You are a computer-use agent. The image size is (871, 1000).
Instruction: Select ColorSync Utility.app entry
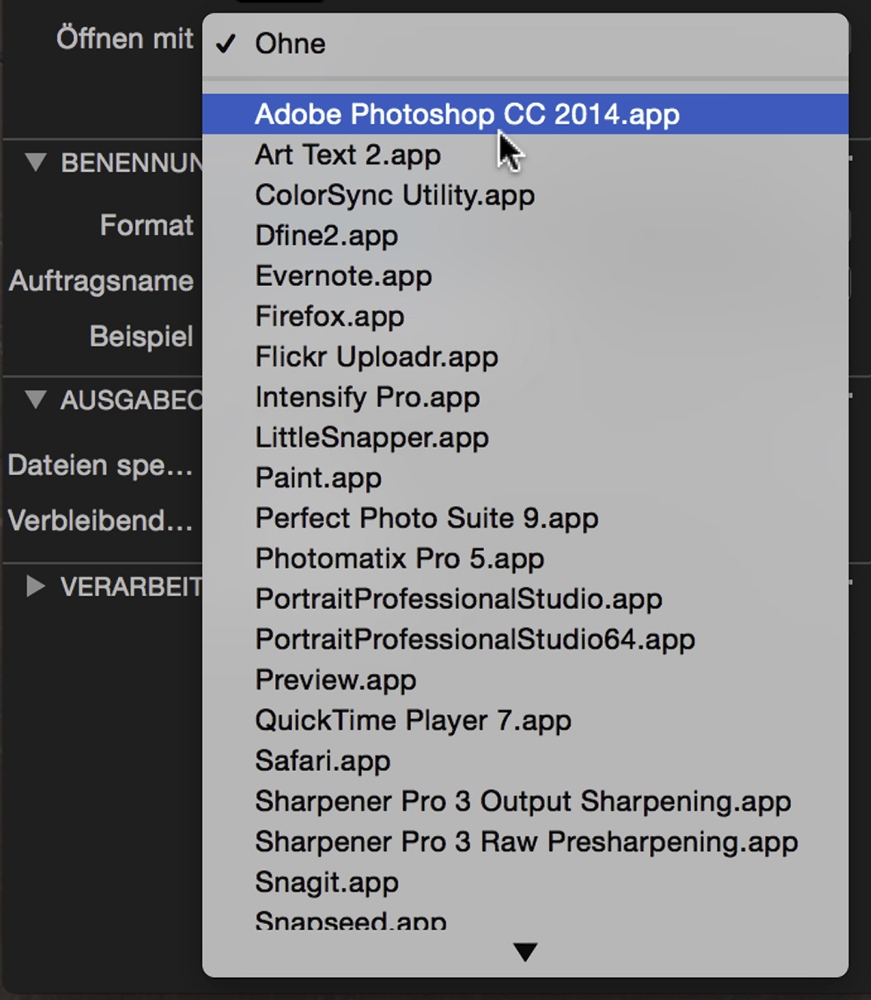525,195
